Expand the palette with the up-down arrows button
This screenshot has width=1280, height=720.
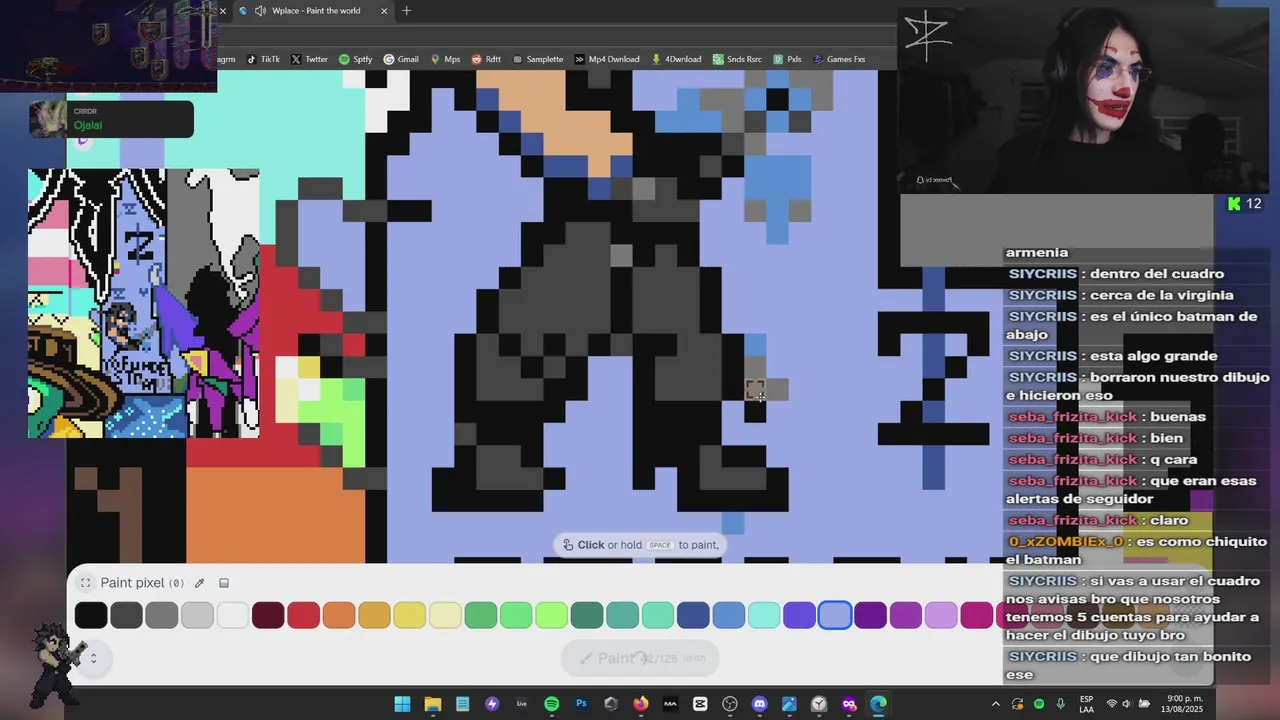click(93, 658)
